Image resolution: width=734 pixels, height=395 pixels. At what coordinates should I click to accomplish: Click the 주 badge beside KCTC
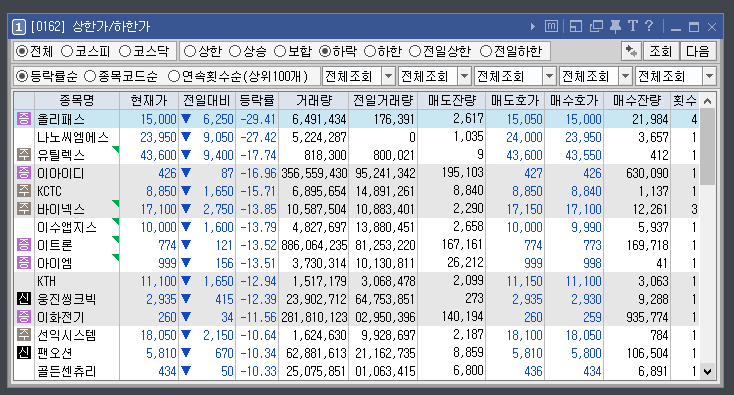click(x=23, y=190)
